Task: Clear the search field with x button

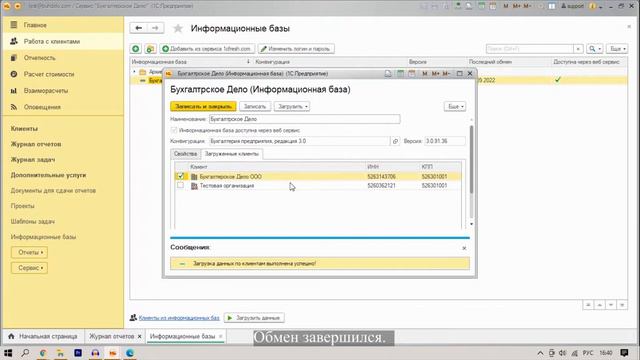Action: click(x=578, y=49)
